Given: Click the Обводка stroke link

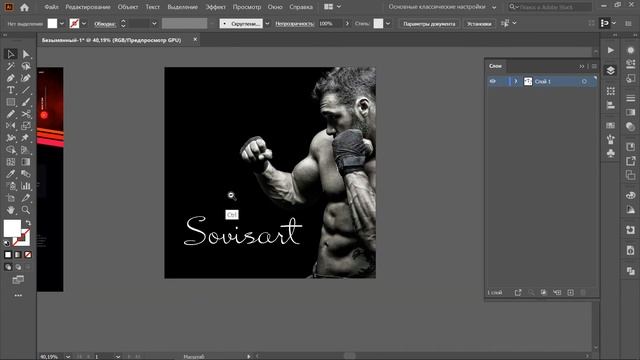Looking at the screenshot, I should [105, 24].
